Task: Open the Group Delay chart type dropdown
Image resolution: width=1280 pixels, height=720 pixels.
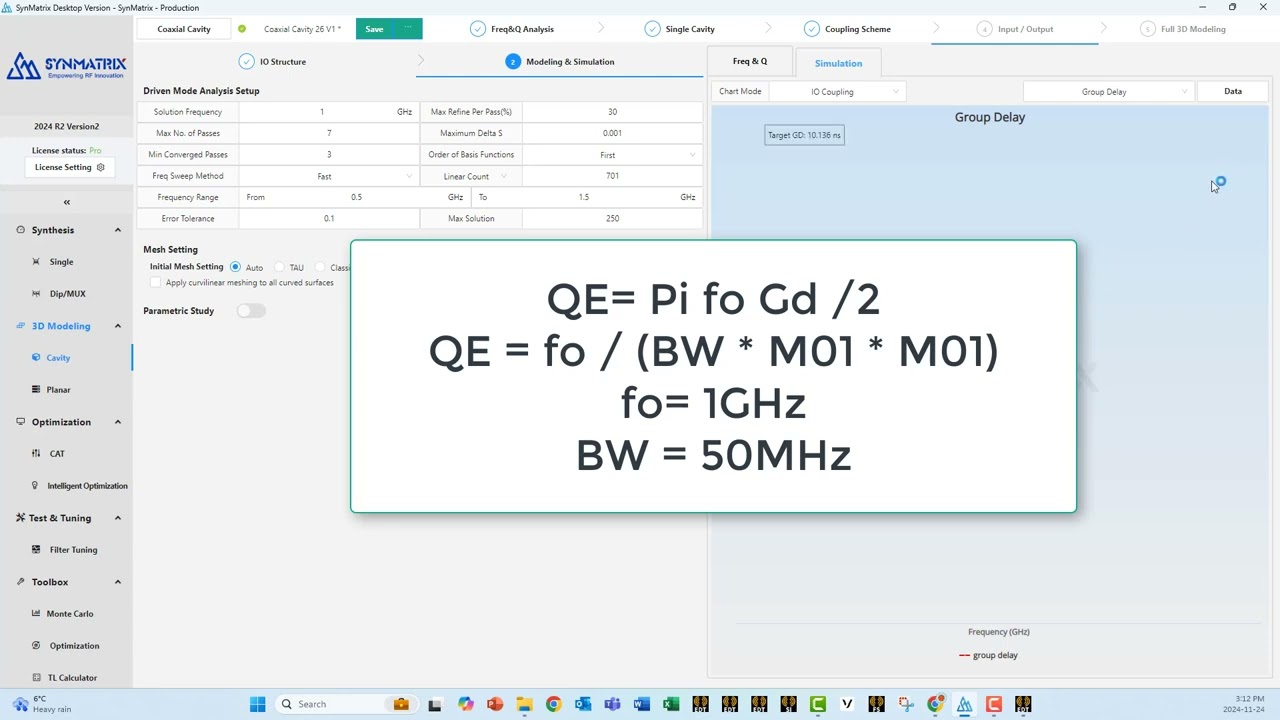Action: click(1108, 92)
